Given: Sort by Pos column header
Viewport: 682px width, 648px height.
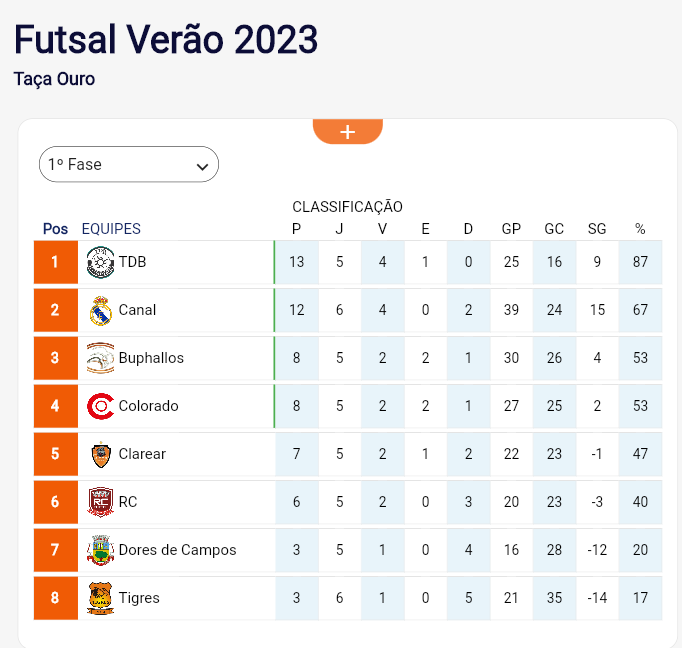Looking at the screenshot, I should coord(55,229).
